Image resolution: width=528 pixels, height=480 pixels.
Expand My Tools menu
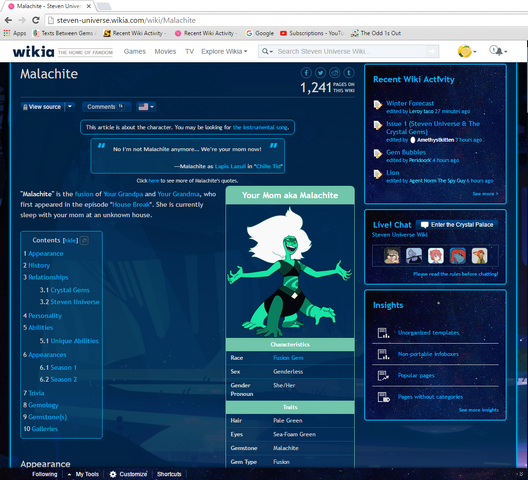point(84,474)
